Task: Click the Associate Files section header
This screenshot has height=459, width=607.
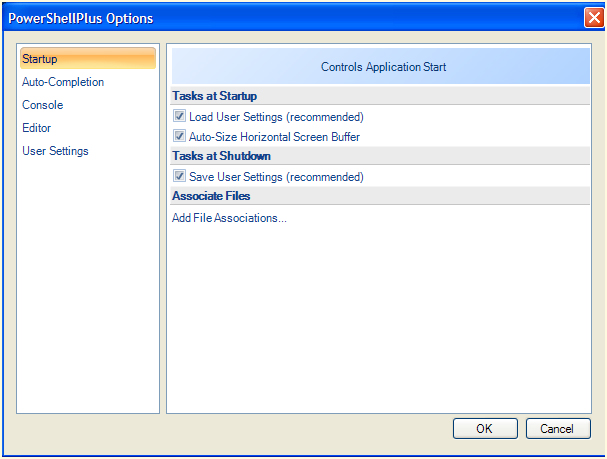Action: (211, 196)
